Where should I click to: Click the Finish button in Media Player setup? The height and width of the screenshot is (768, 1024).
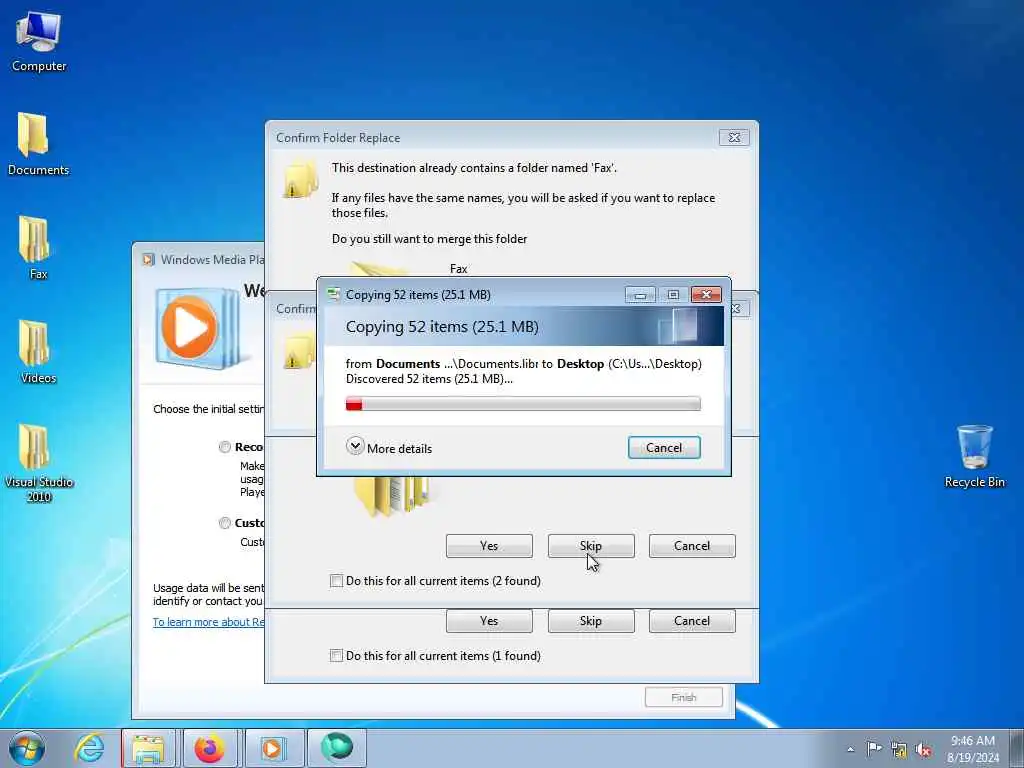pyautogui.click(x=684, y=697)
